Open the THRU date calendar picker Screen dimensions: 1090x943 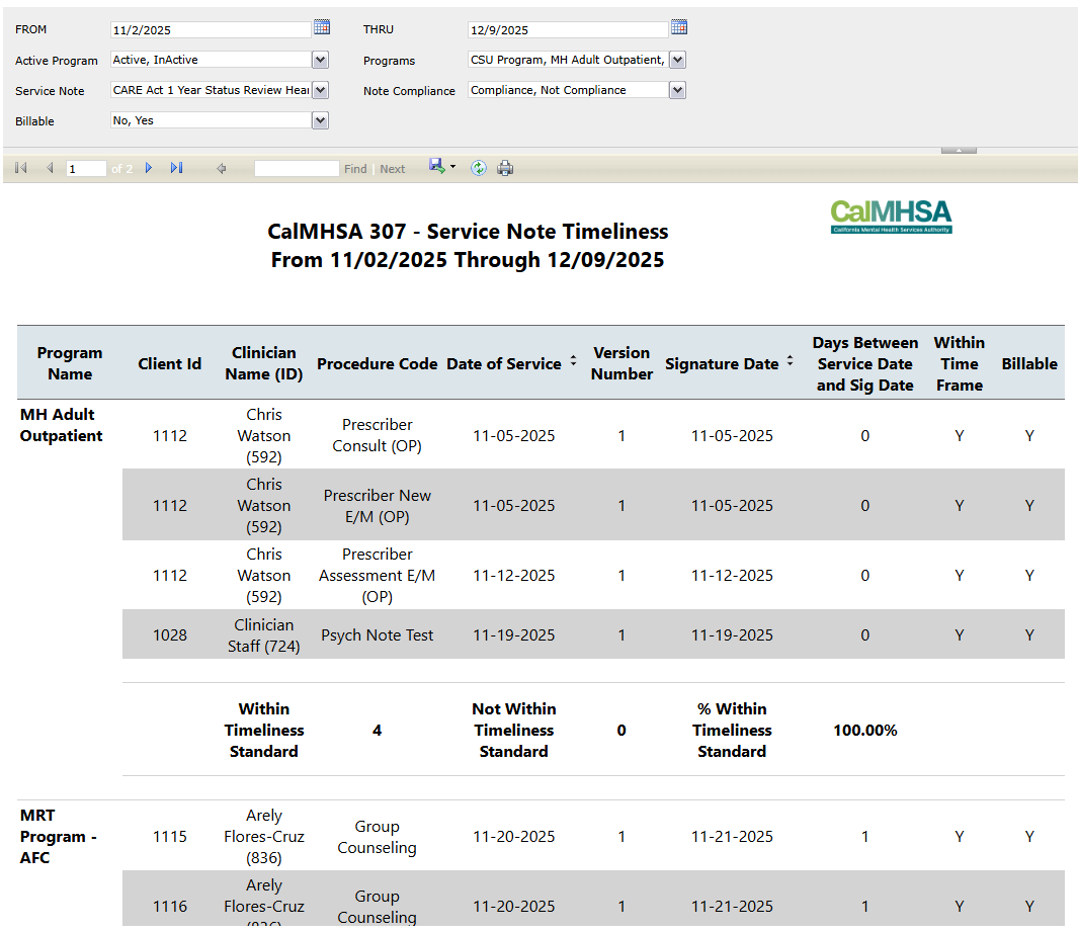tap(679, 27)
